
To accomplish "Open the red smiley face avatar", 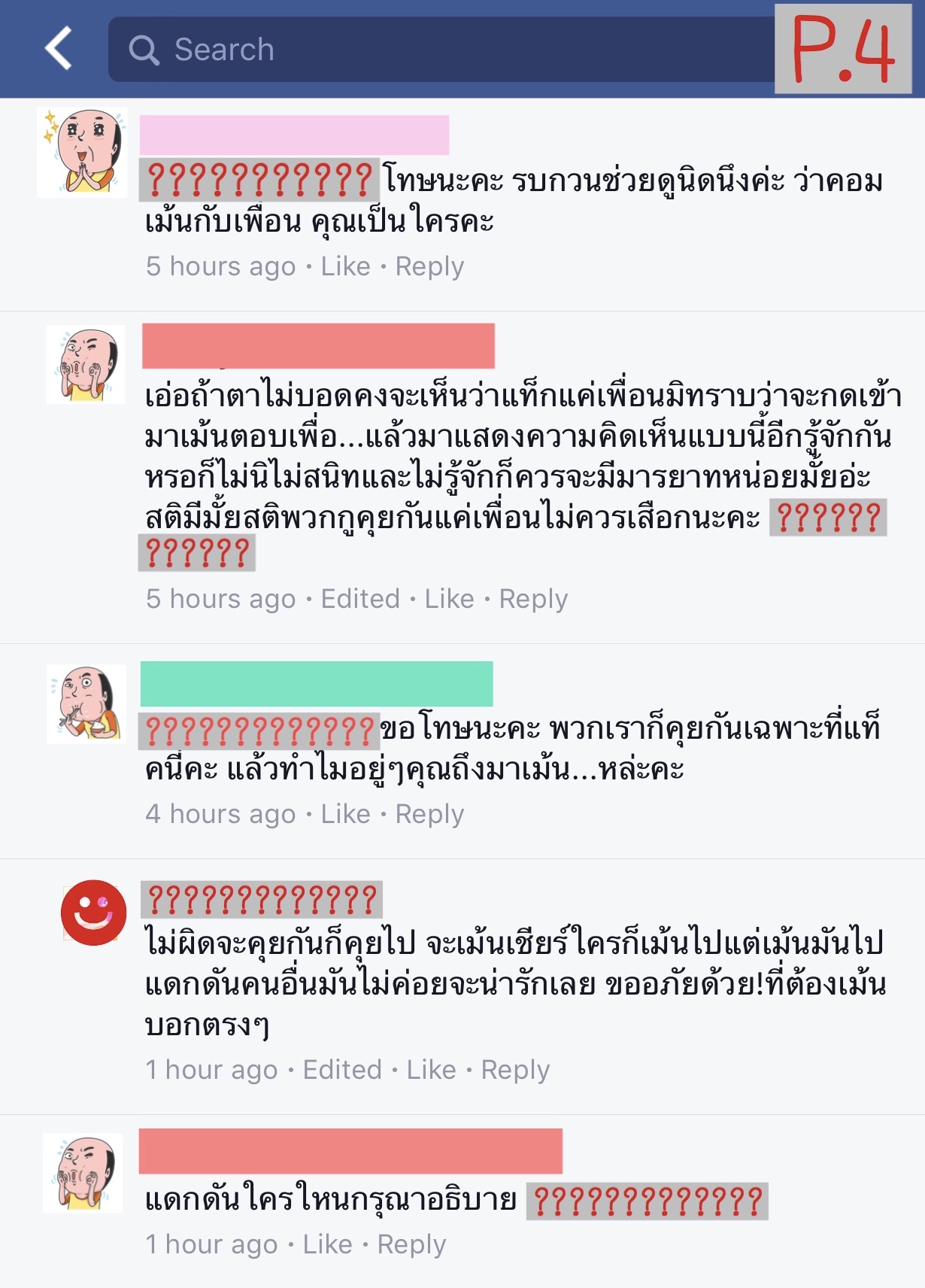I will [x=93, y=913].
